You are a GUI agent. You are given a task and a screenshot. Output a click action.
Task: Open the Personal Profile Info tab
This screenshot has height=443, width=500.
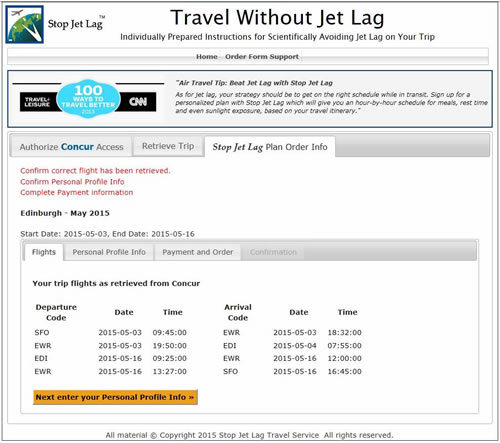pos(109,252)
